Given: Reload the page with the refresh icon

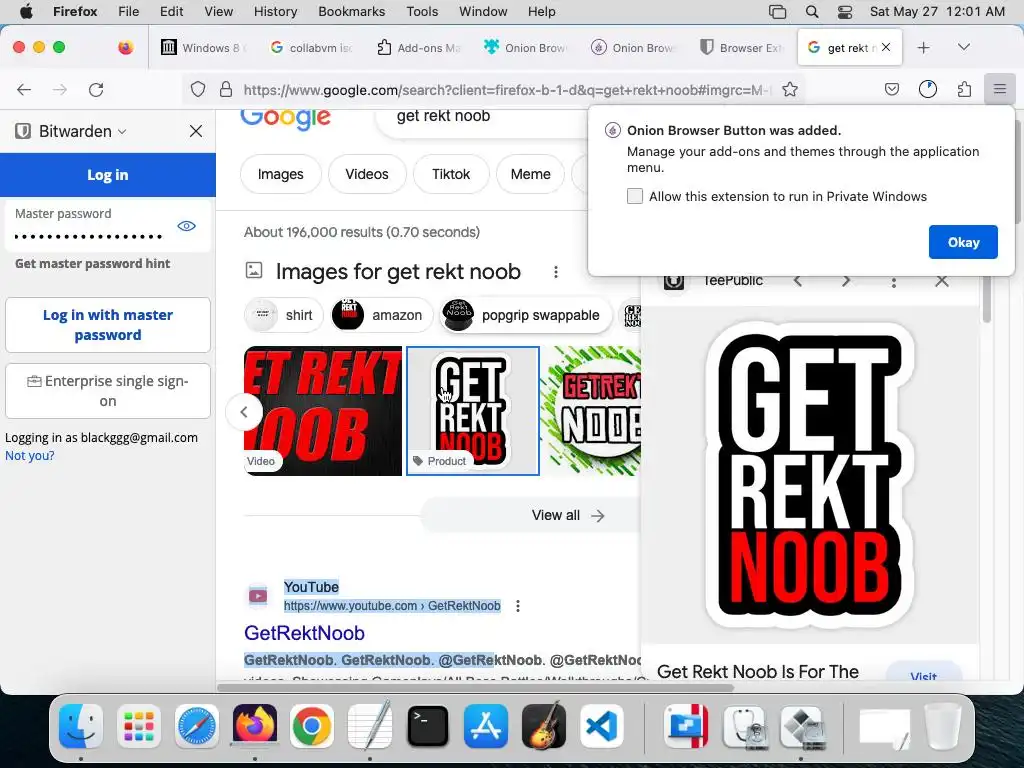Looking at the screenshot, I should (96, 89).
